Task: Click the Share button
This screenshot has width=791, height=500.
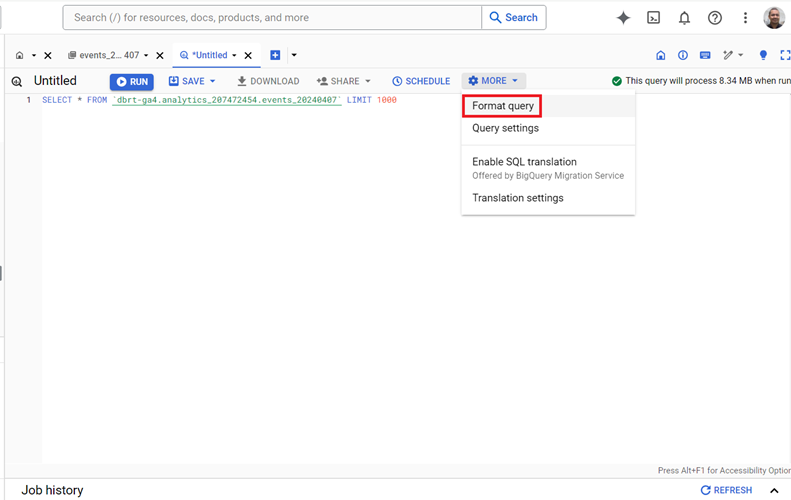Action: click(338, 81)
